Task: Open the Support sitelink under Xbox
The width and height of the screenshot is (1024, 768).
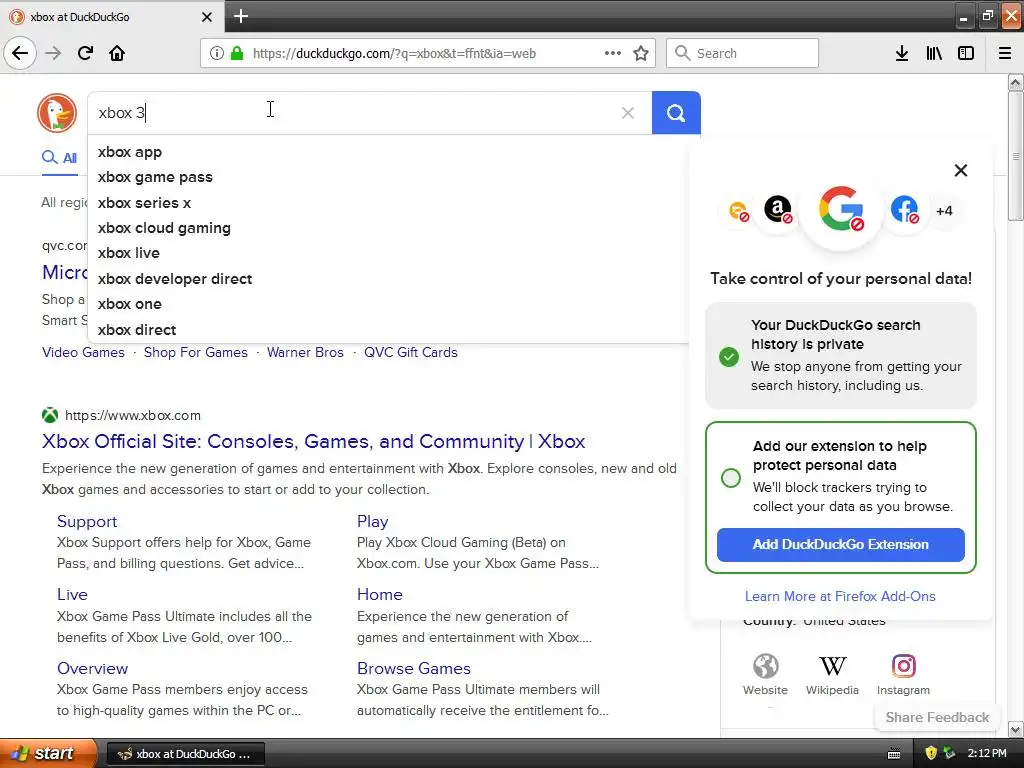Action: point(87,521)
